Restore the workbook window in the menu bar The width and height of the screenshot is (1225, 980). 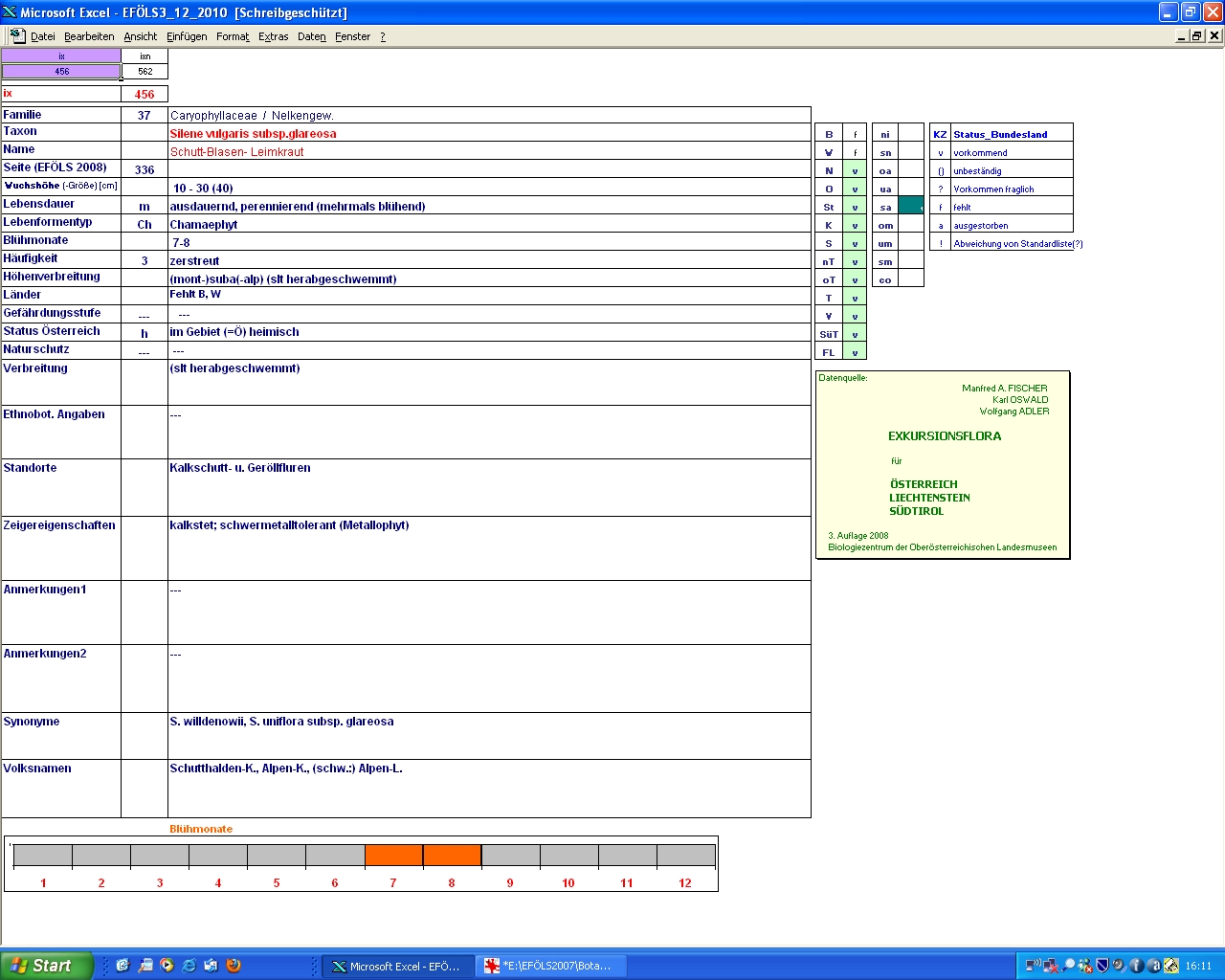click(x=1197, y=35)
